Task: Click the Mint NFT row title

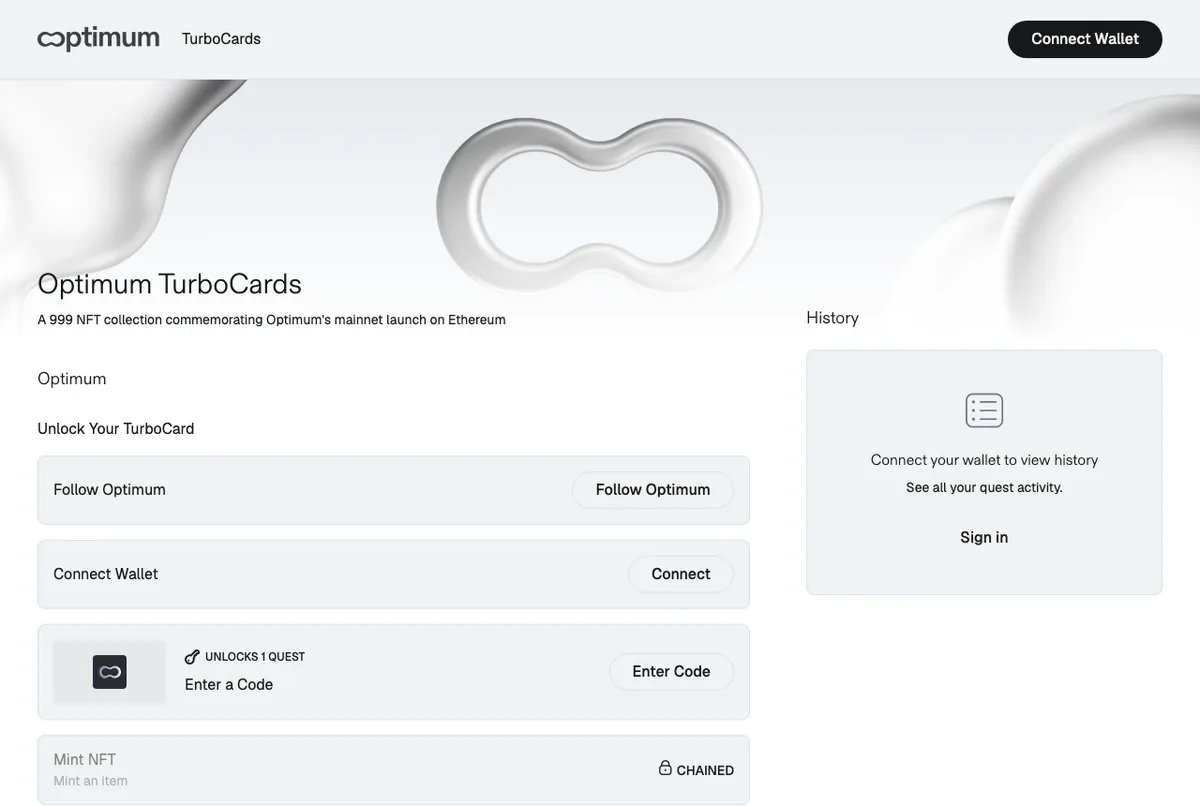Action: (85, 760)
